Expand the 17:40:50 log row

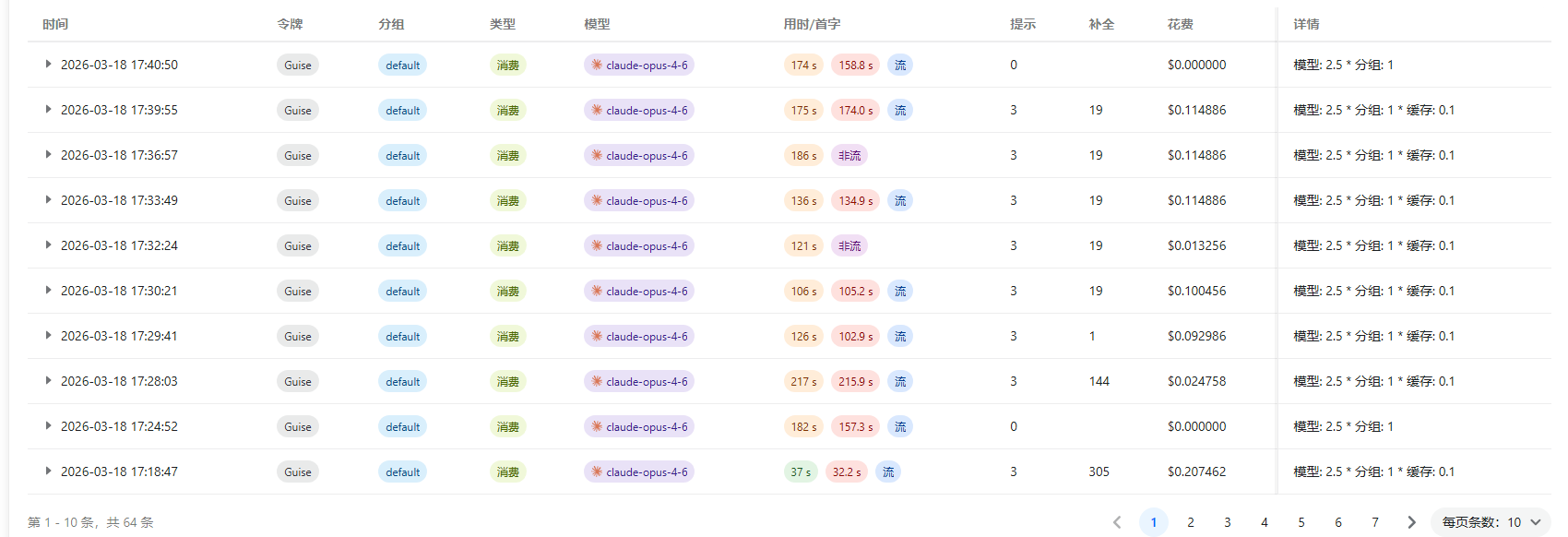pos(48,65)
